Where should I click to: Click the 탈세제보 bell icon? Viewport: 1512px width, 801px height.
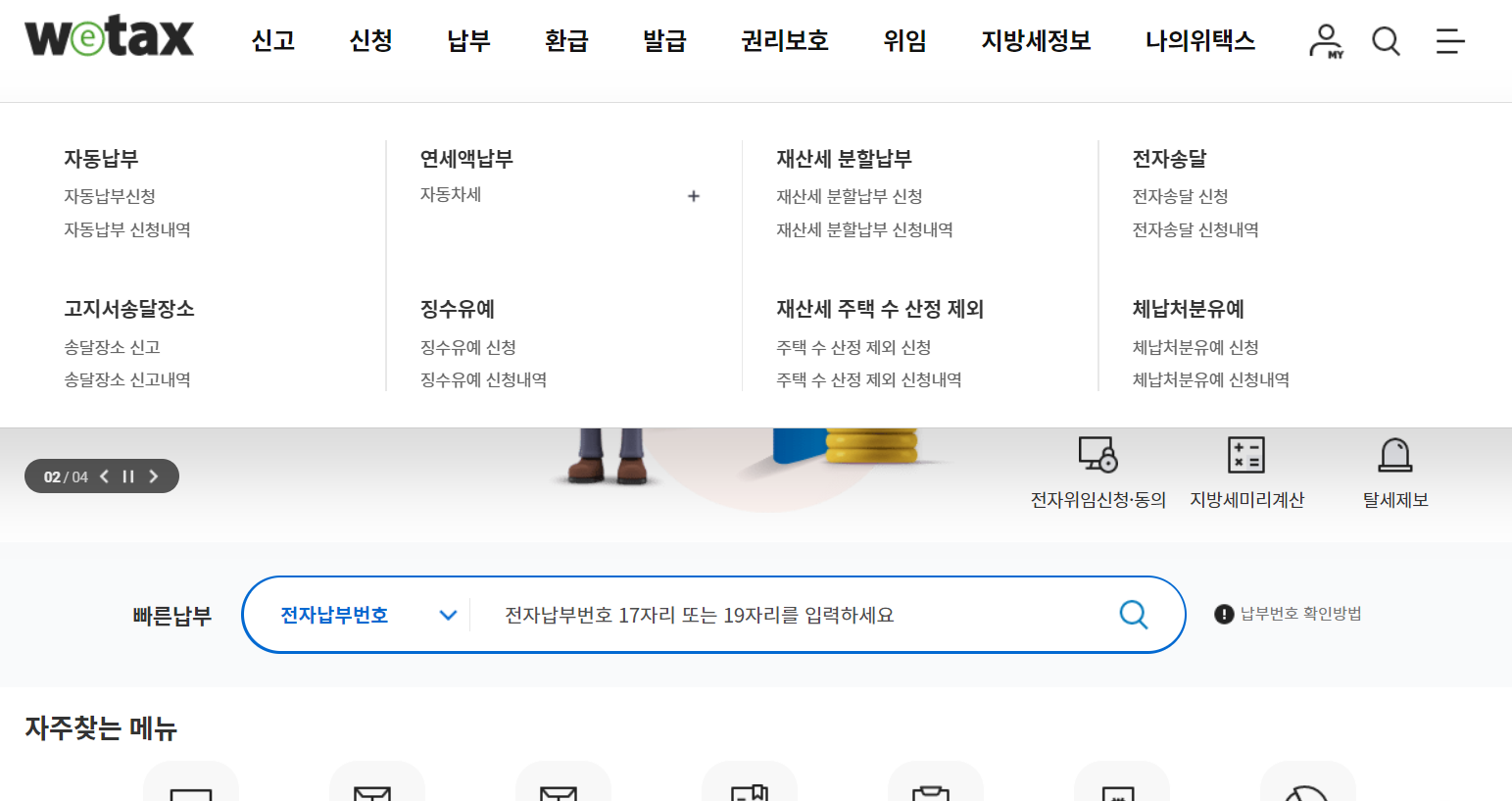(1395, 455)
